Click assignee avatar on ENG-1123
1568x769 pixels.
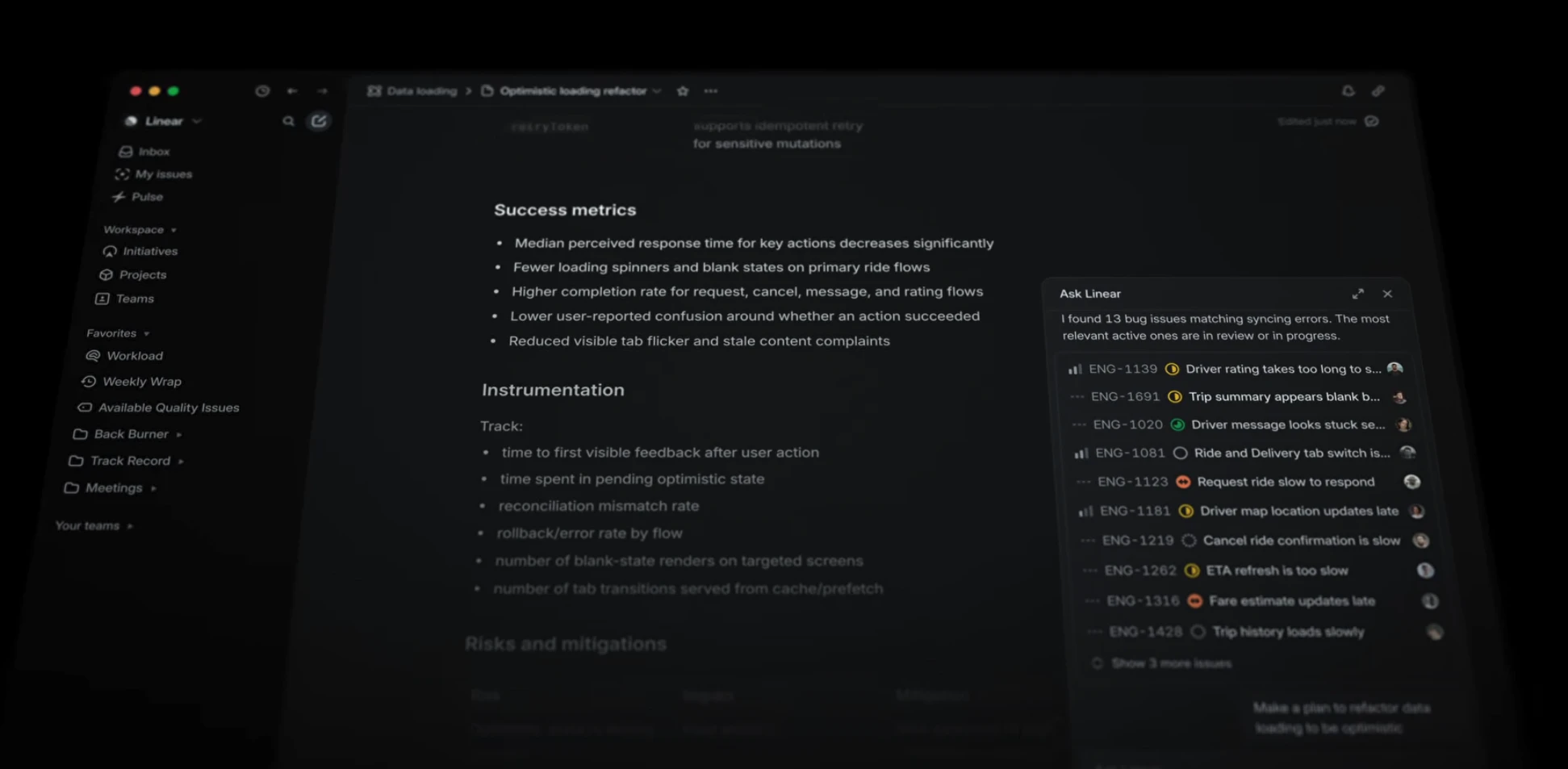[x=1411, y=482]
